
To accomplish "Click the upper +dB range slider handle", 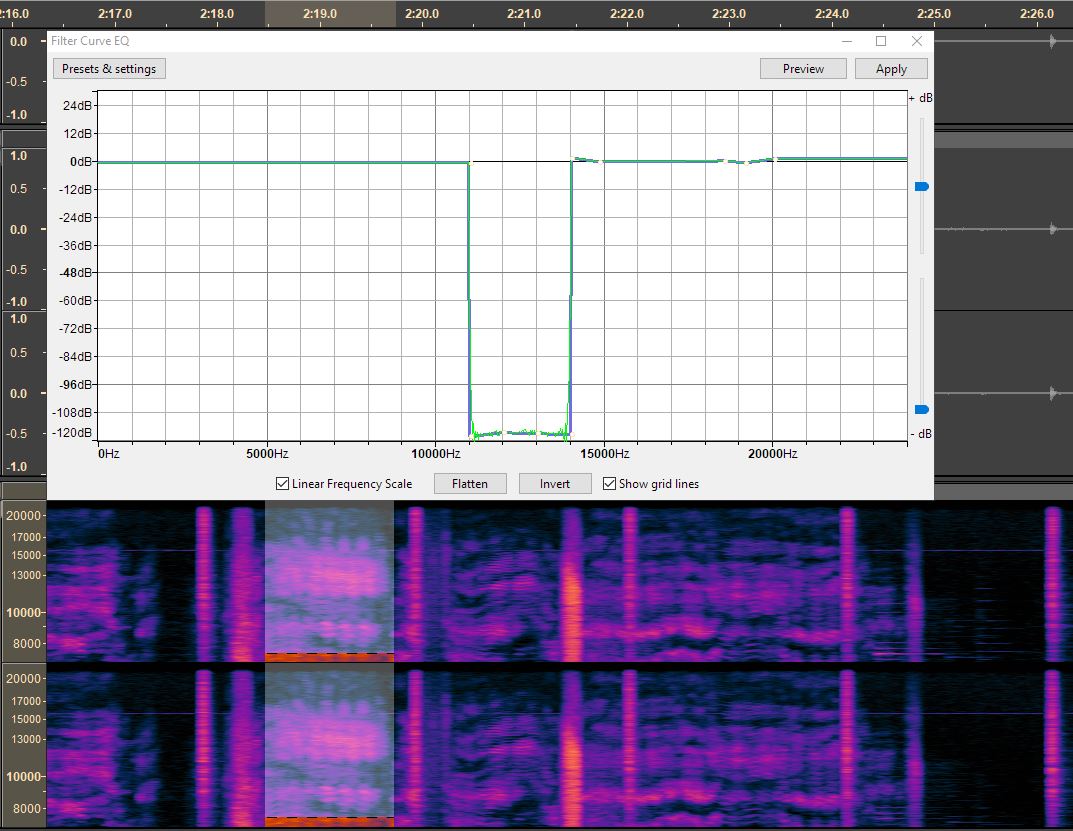I will [921, 187].
